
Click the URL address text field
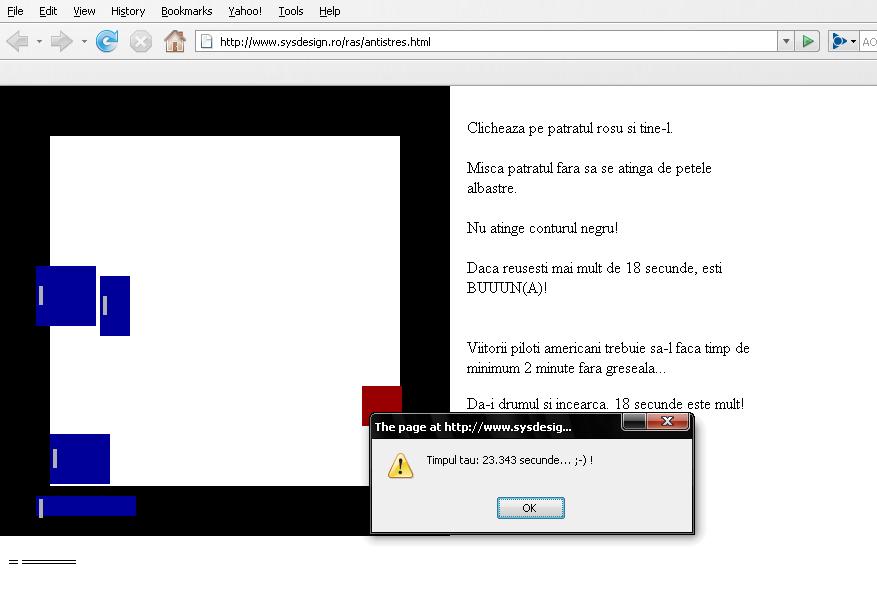(x=490, y=42)
